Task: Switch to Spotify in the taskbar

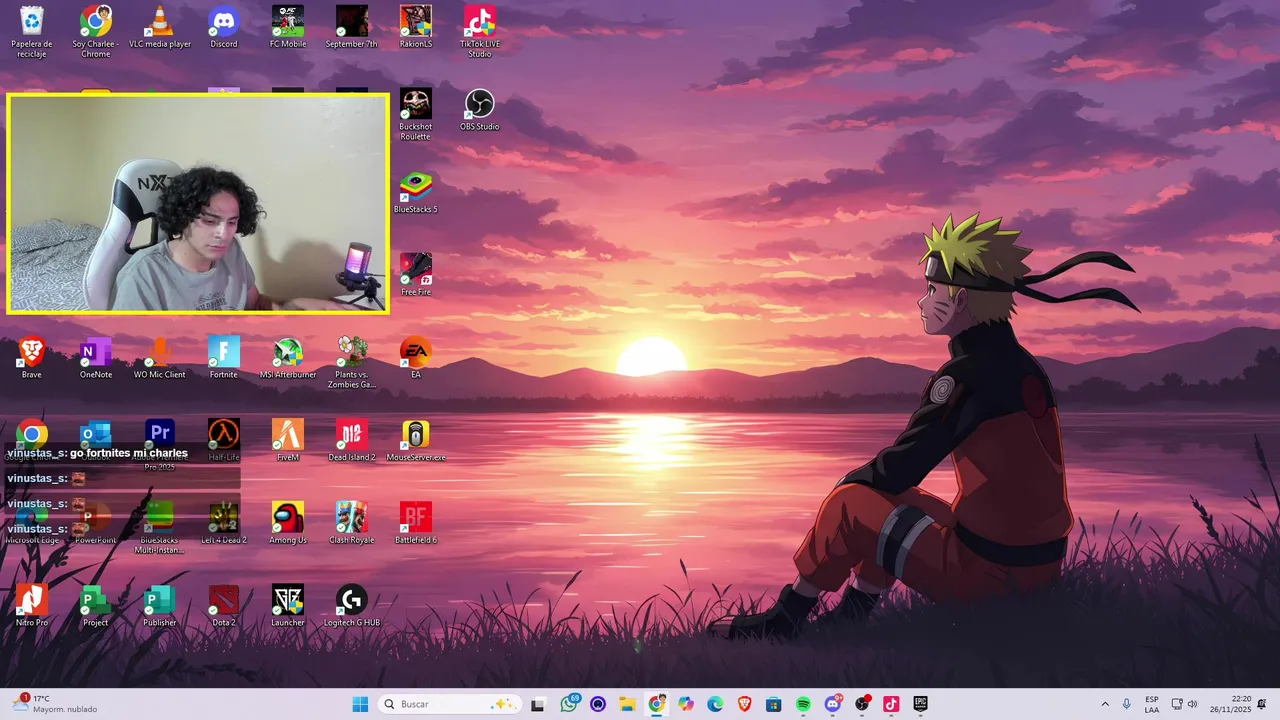Action: [x=803, y=704]
